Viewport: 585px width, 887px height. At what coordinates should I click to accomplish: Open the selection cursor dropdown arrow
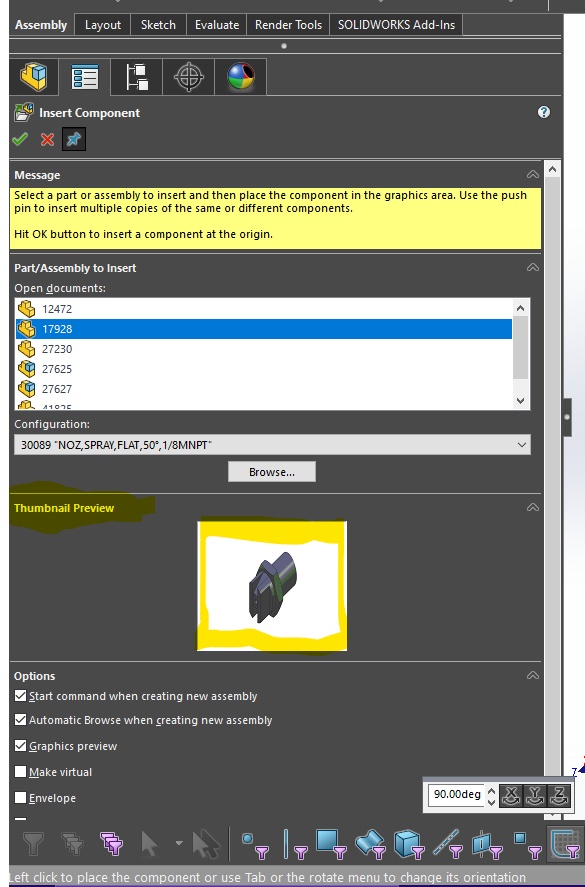tap(179, 843)
